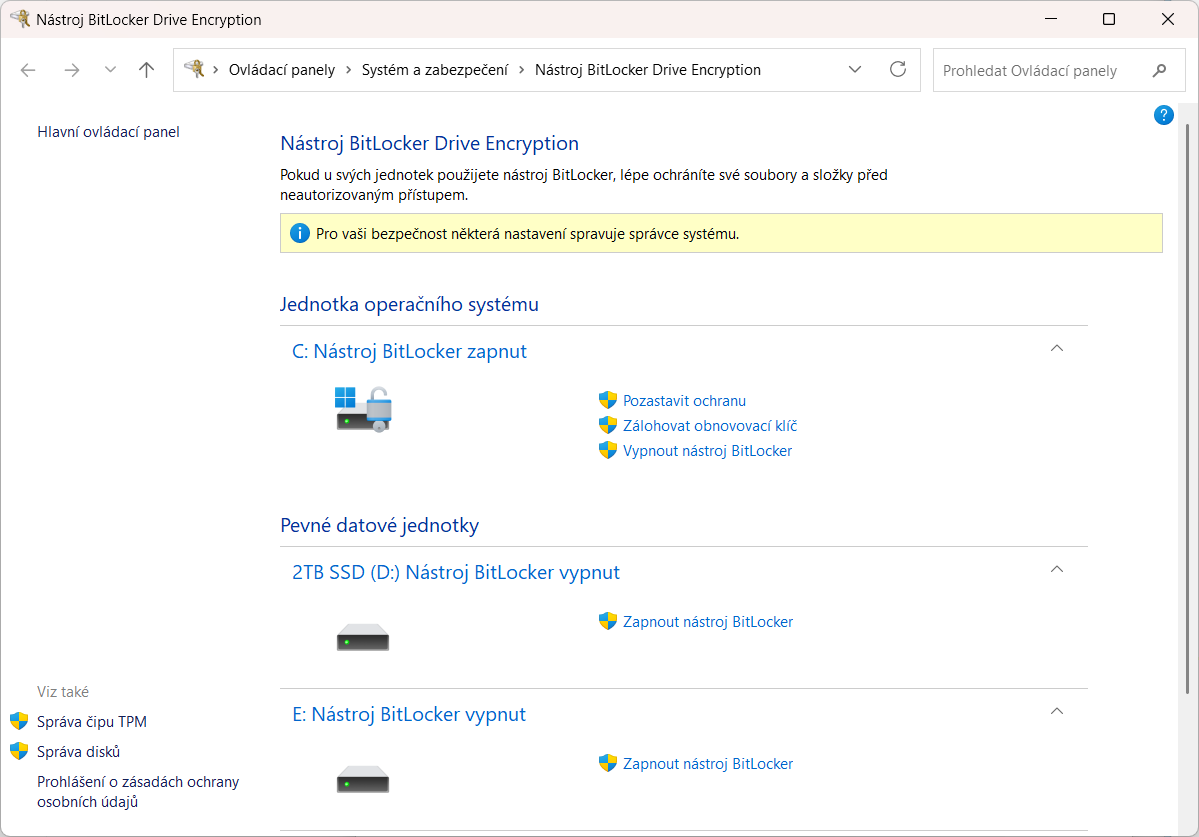1199x837 pixels.
Task: Open Správa čipu TPM link
Action: click(x=92, y=722)
